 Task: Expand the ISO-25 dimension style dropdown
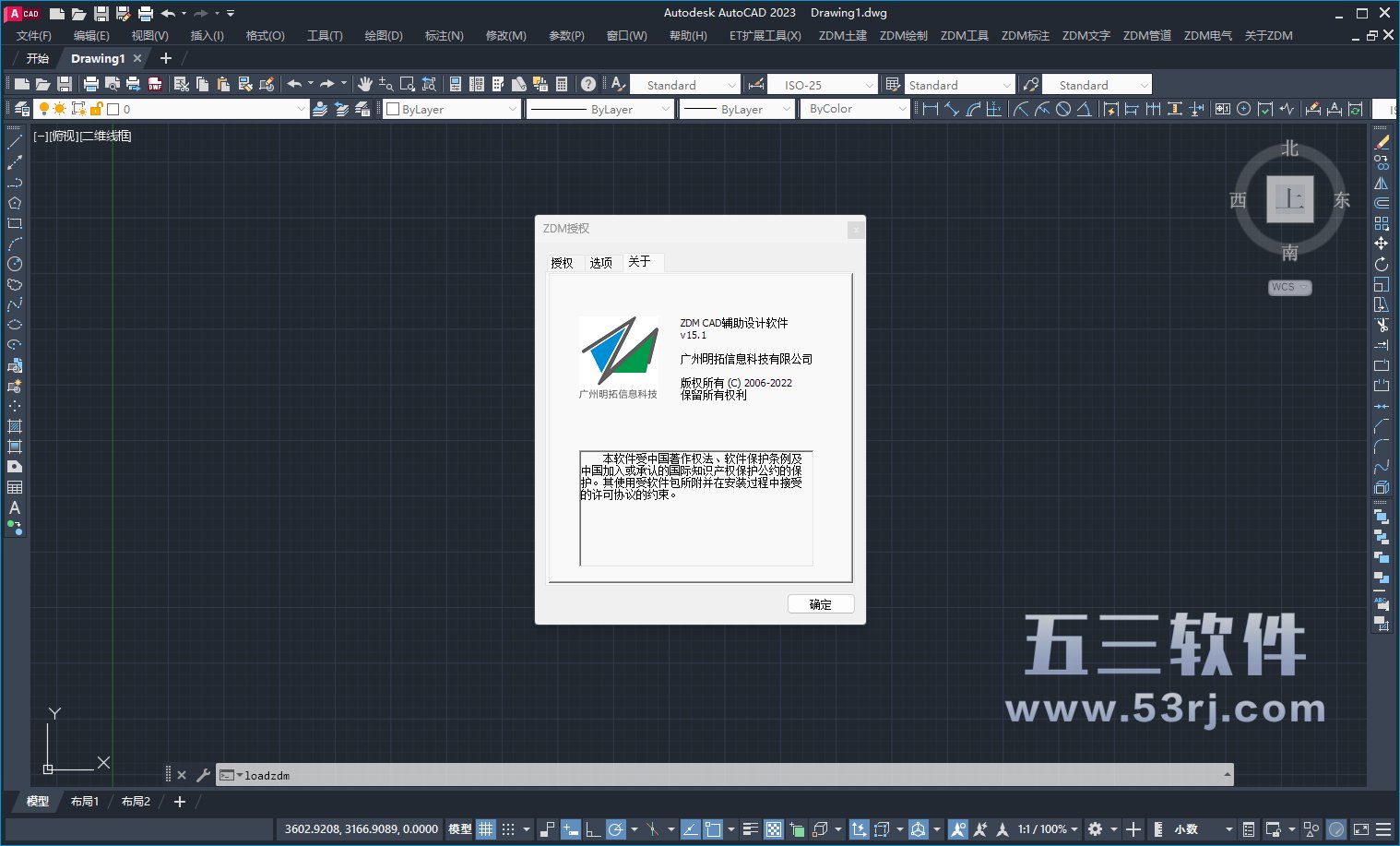pos(823,85)
